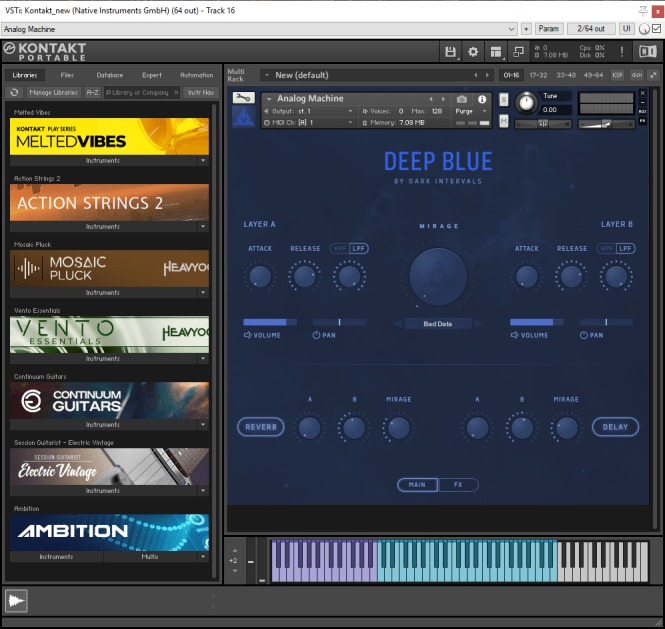665x629 pixels.
Task: Open Kontakt options gear icon
Action: [473, 51]
